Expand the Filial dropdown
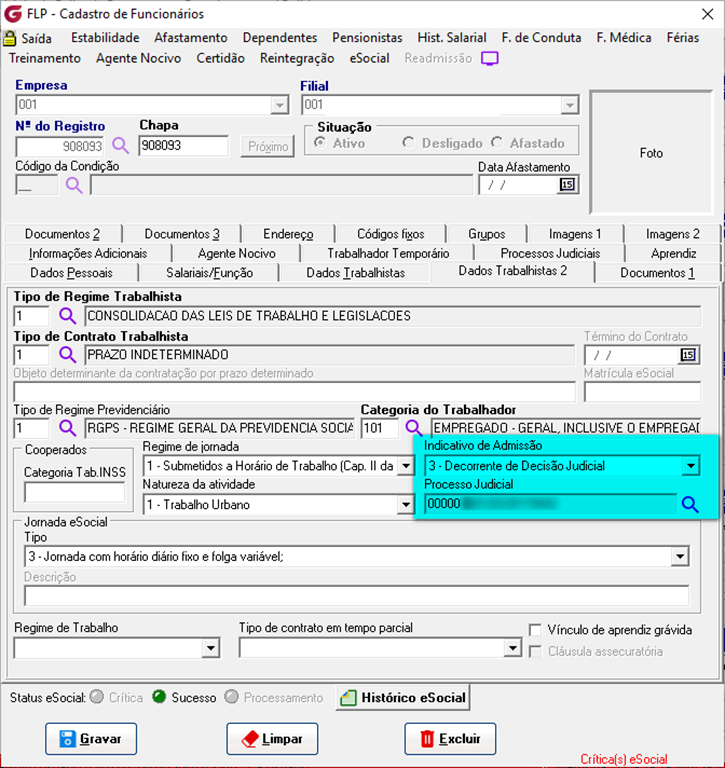The height and width of the screenshot is (768, 725). click(569, 105)
